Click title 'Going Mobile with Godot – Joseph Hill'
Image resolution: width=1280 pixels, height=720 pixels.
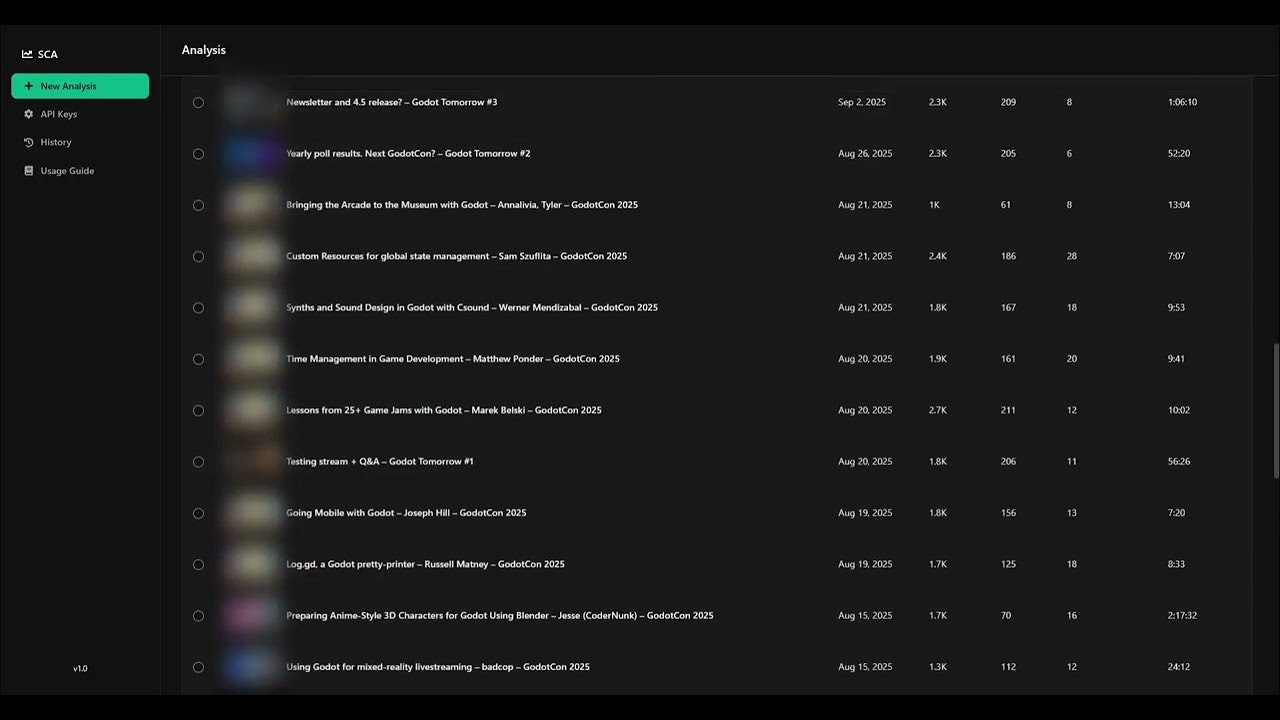tap(368, 513)
